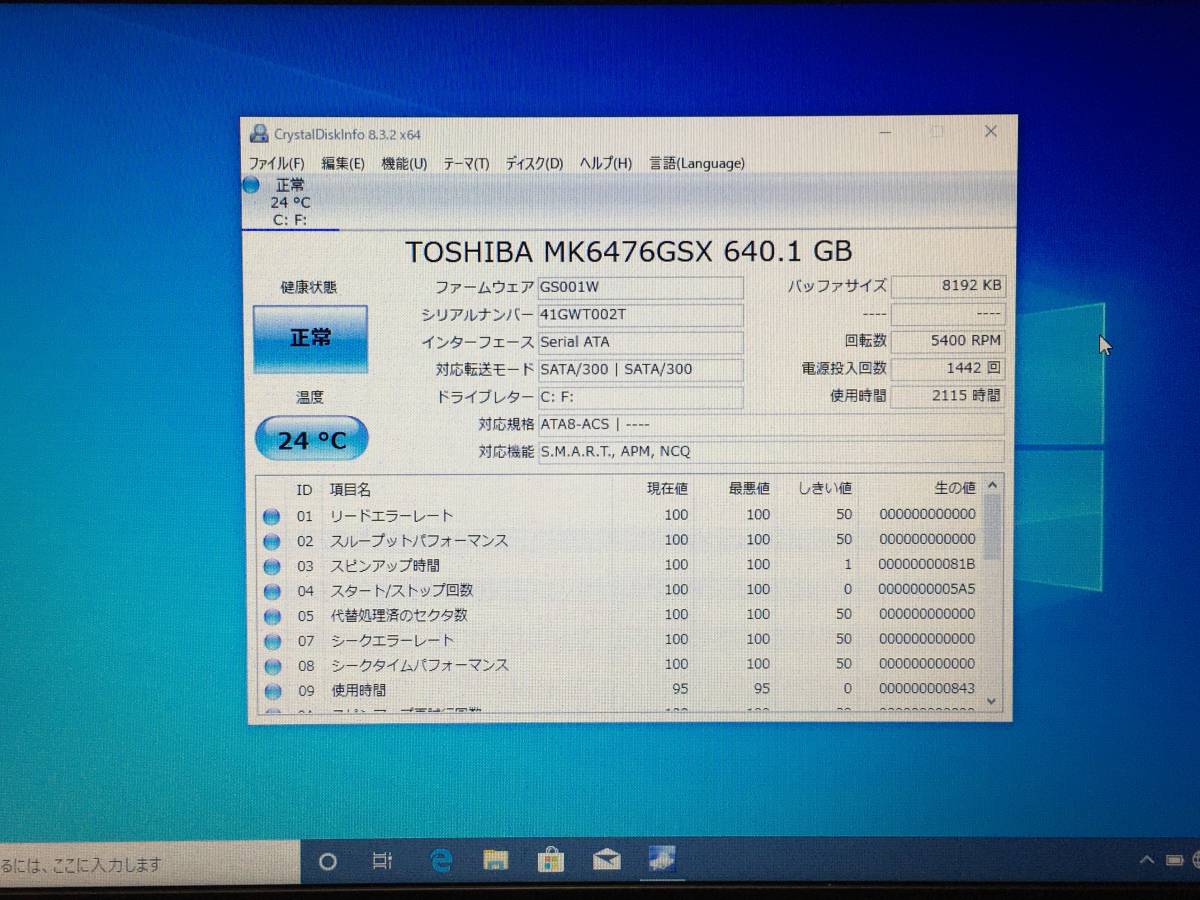Click the drive letter field under ドライブレター

640,398
